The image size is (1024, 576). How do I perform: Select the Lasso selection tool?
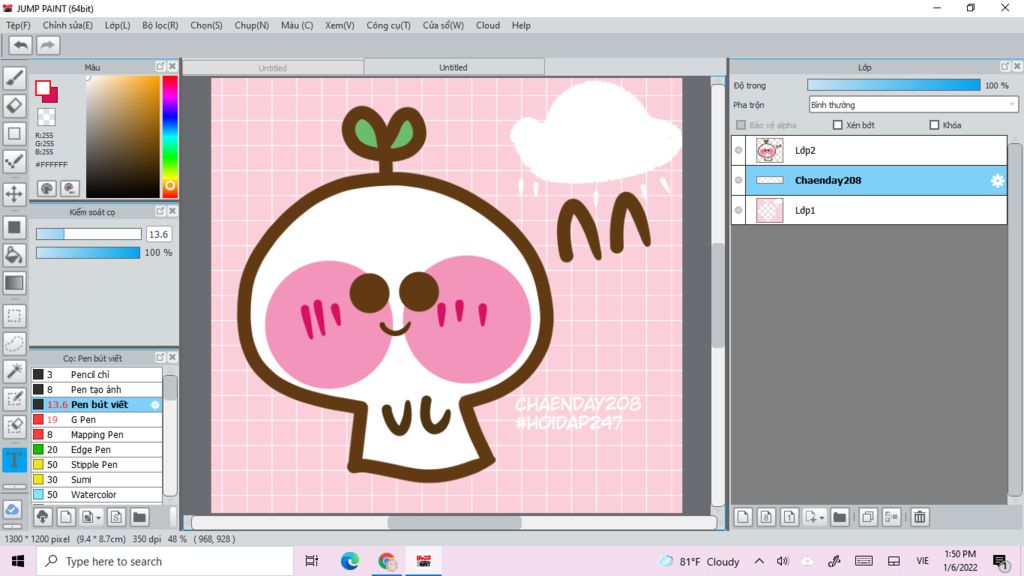(x=14, y=343)
